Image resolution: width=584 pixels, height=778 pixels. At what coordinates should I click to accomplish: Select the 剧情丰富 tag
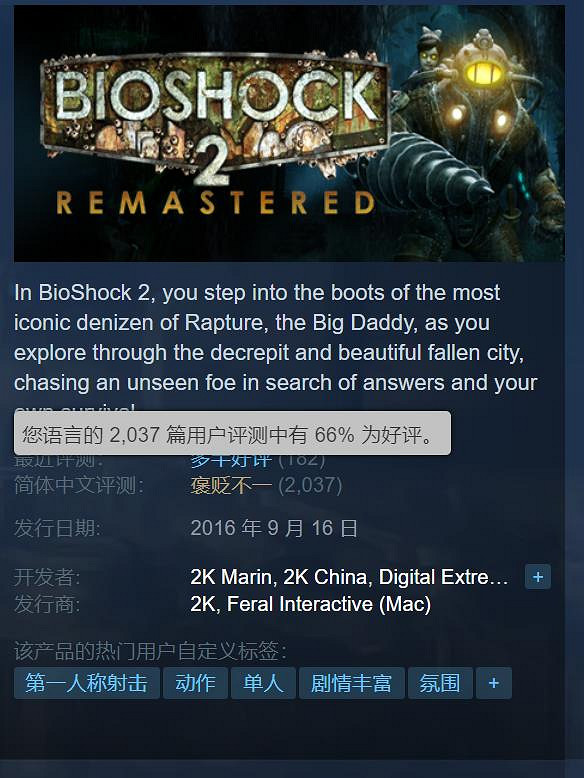tap(352, 683)
